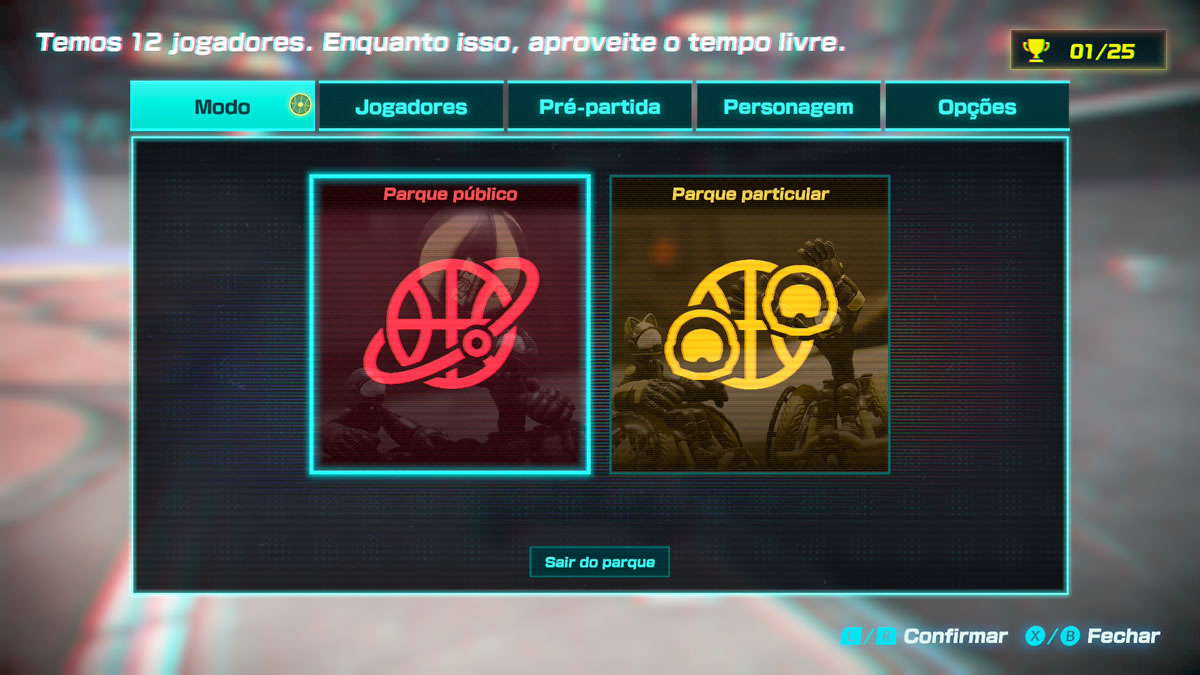The height and width of the screenshot is (675, 1200).
Task: Switch to the Pré-partida tab
Action: pyautogui.click(x=600, y=106)
